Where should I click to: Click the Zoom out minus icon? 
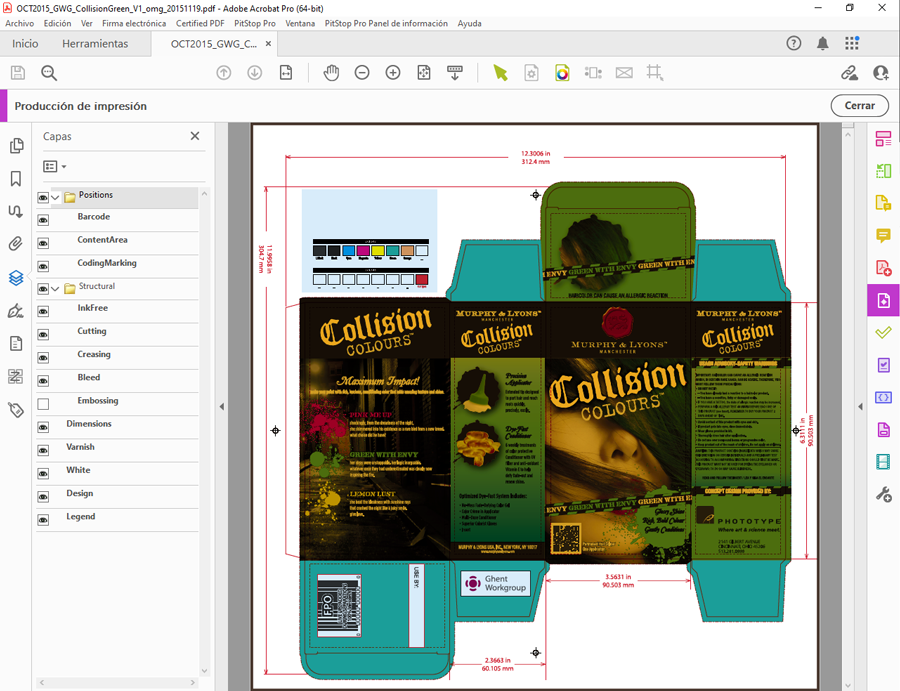point(362,73)
